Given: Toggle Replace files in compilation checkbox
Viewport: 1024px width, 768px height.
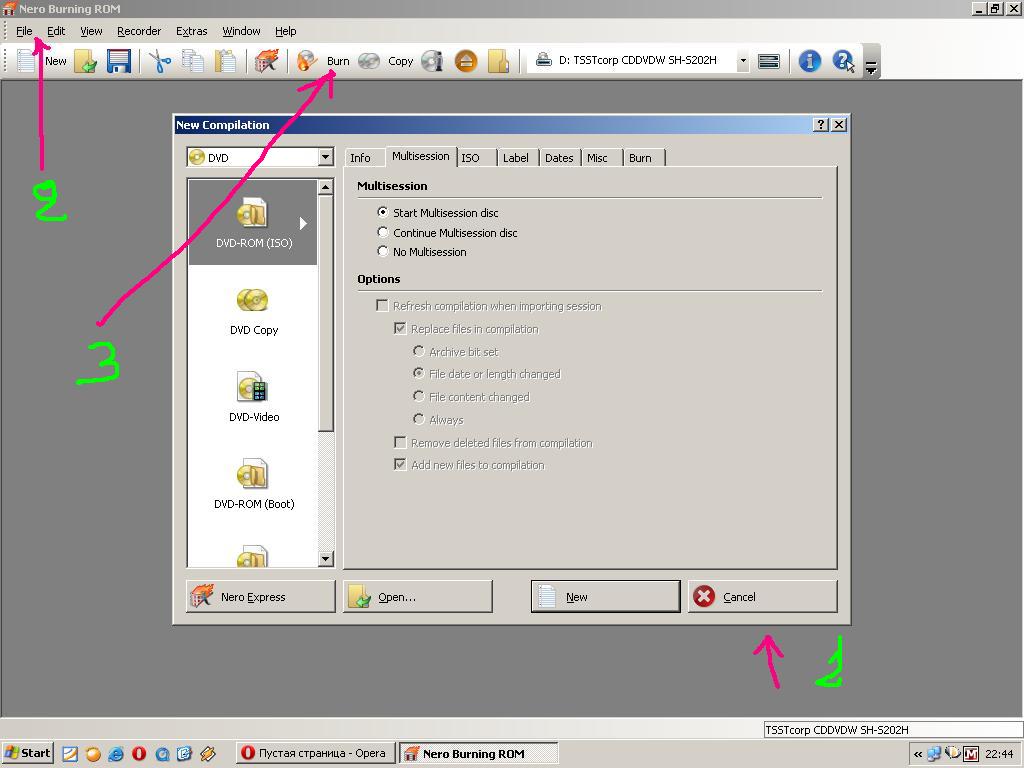Looking at the screenshot, I should click(x=467, y=328).
